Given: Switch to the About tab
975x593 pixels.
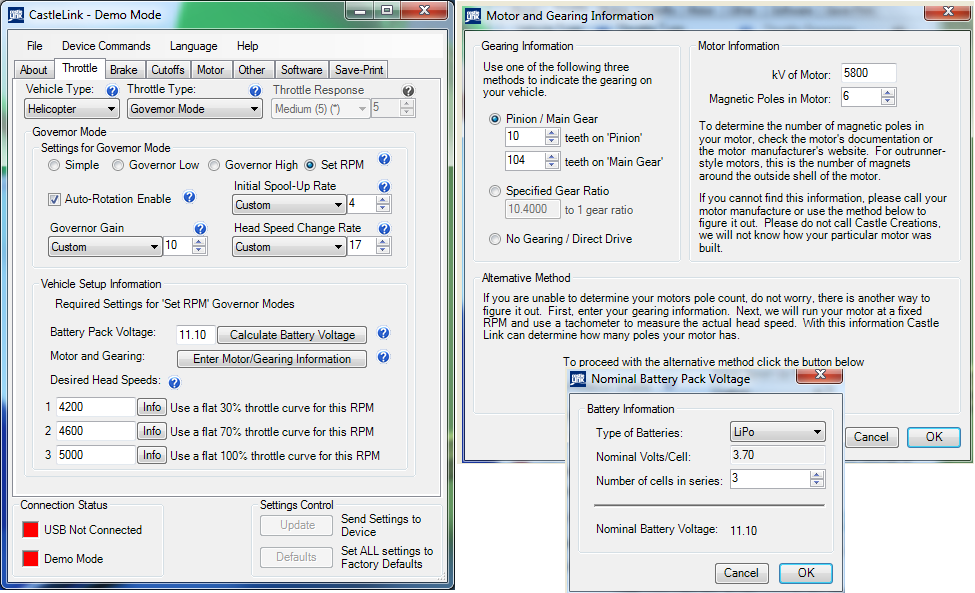Looking at the screenshot, I should 34,70.
